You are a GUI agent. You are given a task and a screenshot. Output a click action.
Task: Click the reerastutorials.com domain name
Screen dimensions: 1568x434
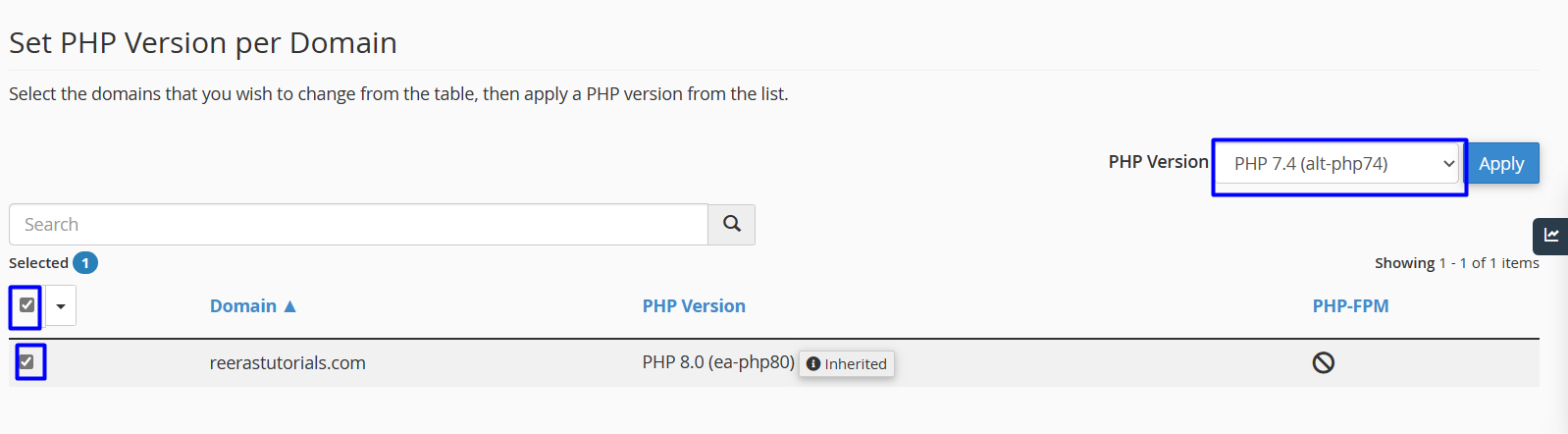coord(287,363)
